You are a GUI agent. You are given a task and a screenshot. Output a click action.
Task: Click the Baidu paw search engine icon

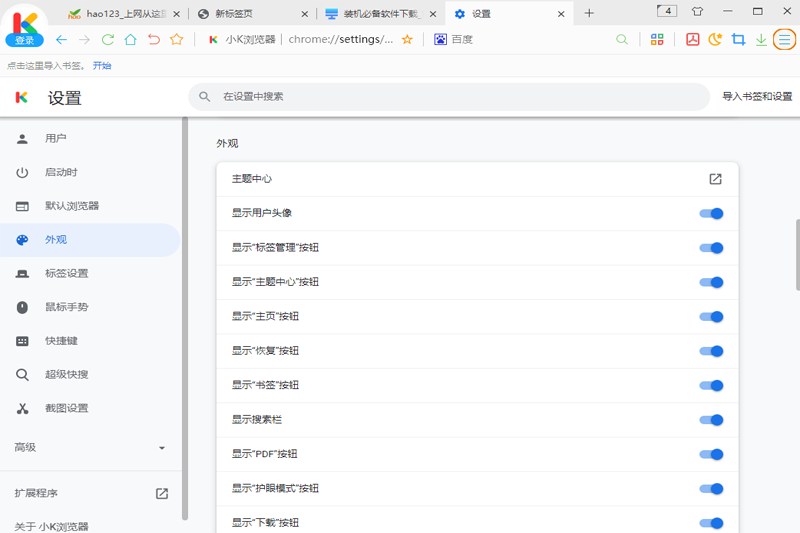(440, 39)
